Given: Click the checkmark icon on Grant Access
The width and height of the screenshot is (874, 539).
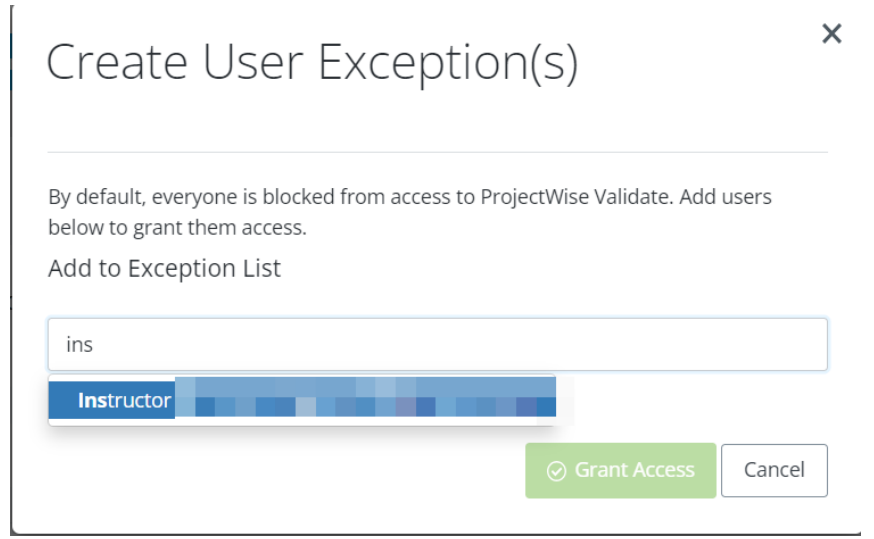Looking at the screenshot, I should pos(557,470).
